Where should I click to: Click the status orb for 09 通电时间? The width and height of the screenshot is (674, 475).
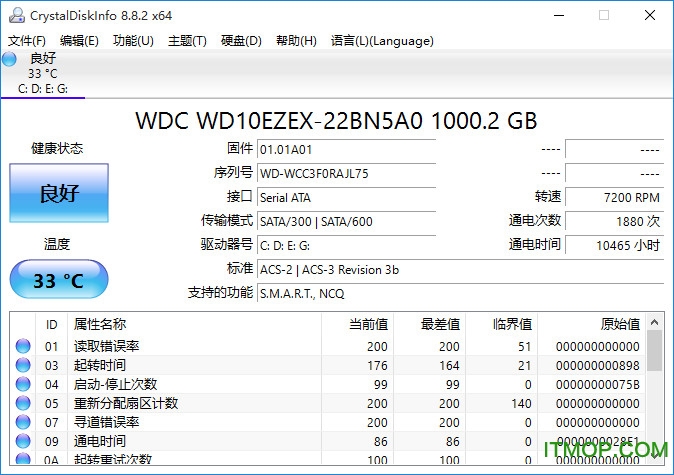pyautogui.click(x=23, y=441)
